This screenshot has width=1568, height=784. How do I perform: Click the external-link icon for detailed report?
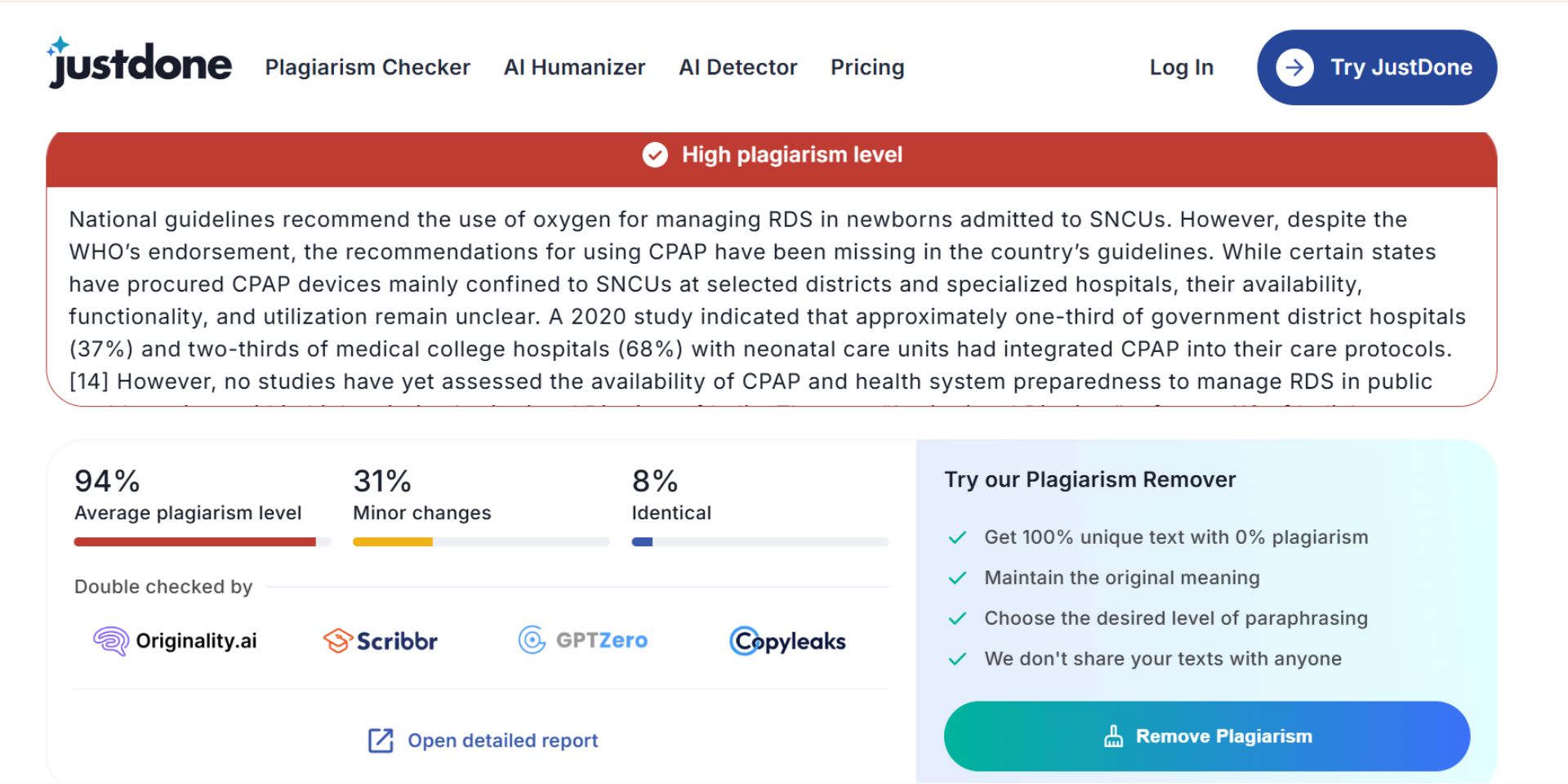(x=381, y=741)
